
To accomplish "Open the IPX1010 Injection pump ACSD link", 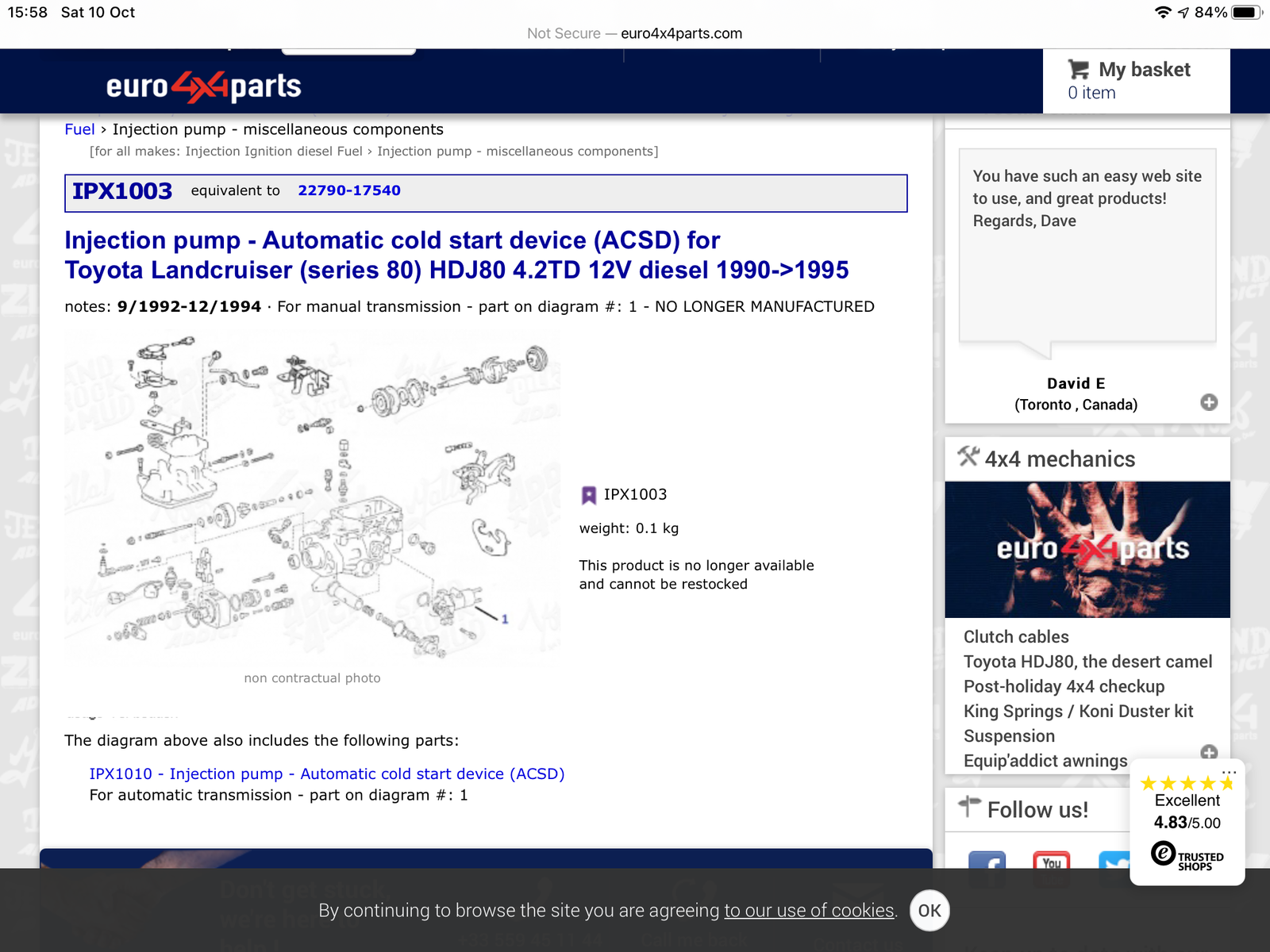I will [x=327, y=773].
